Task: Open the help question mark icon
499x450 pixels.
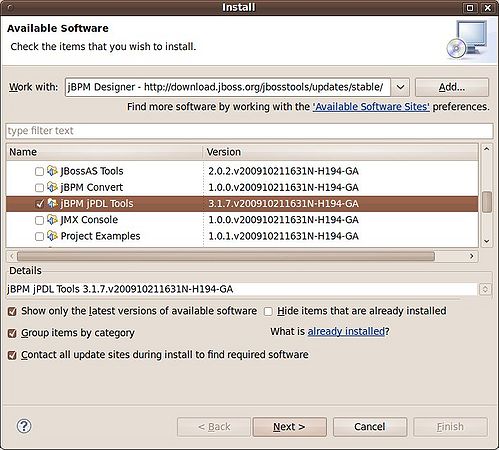Action: coord(24,426)
